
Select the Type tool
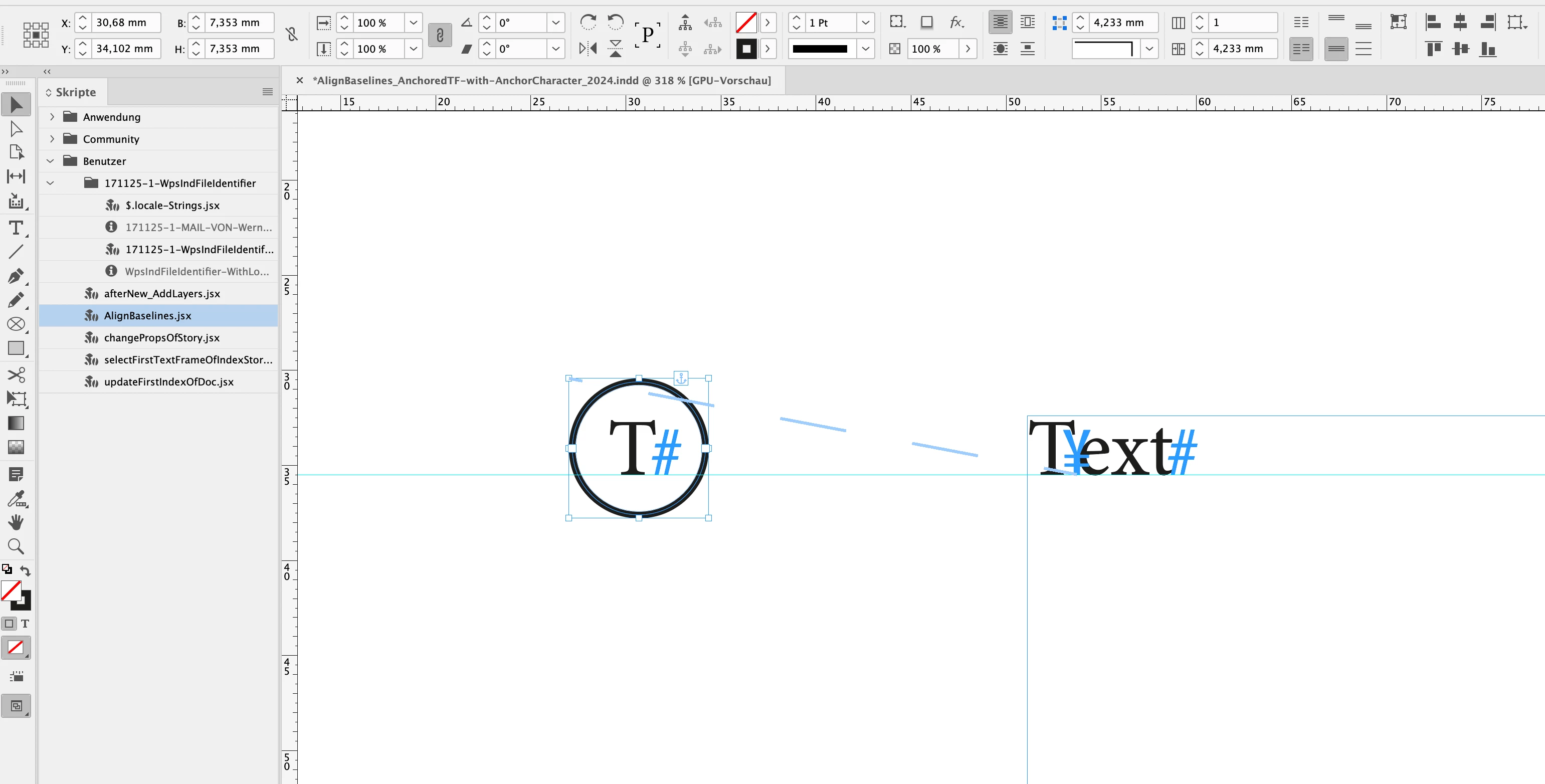click(16, 228)
